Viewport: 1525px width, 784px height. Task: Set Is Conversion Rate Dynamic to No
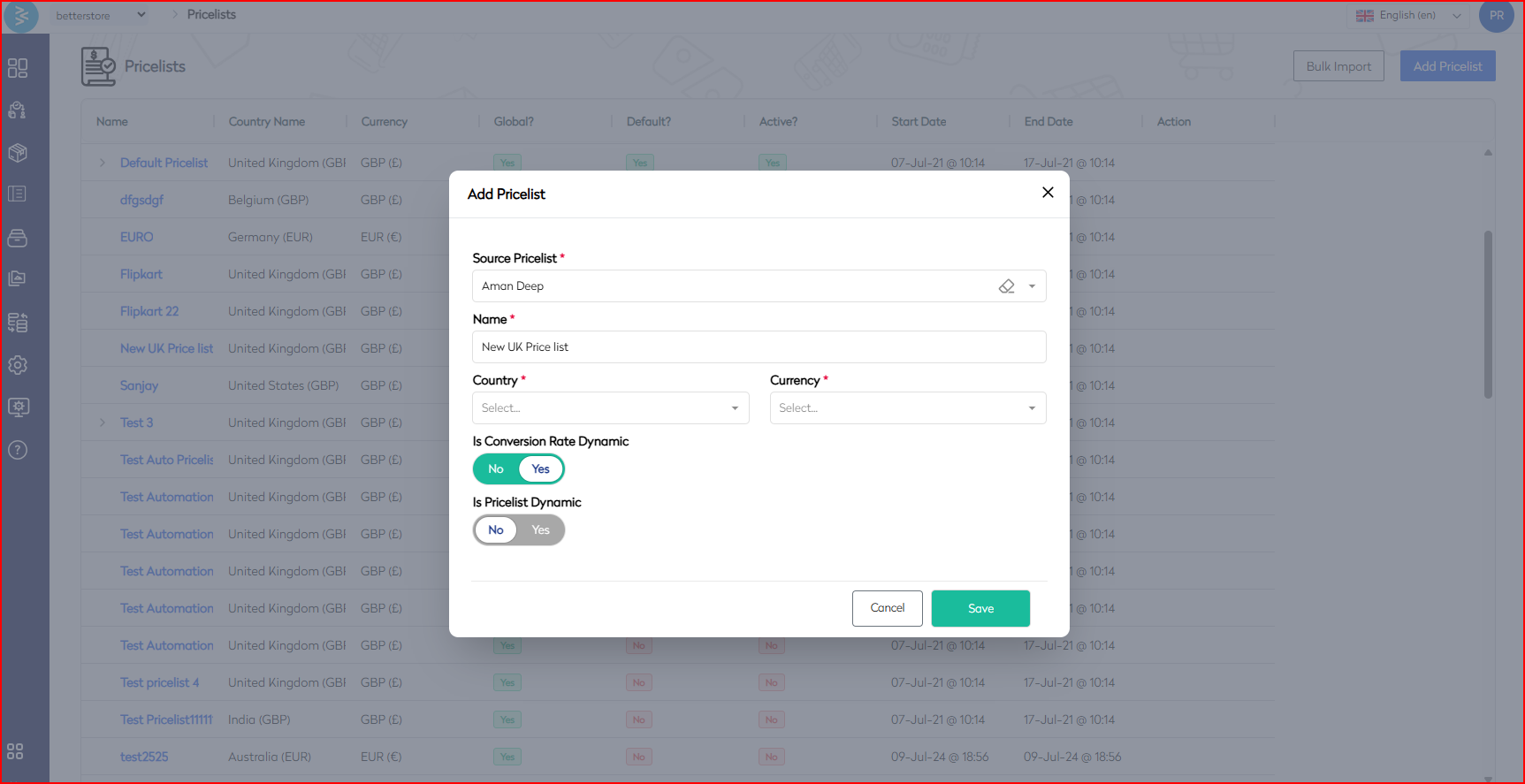click(x=496, y=469)
